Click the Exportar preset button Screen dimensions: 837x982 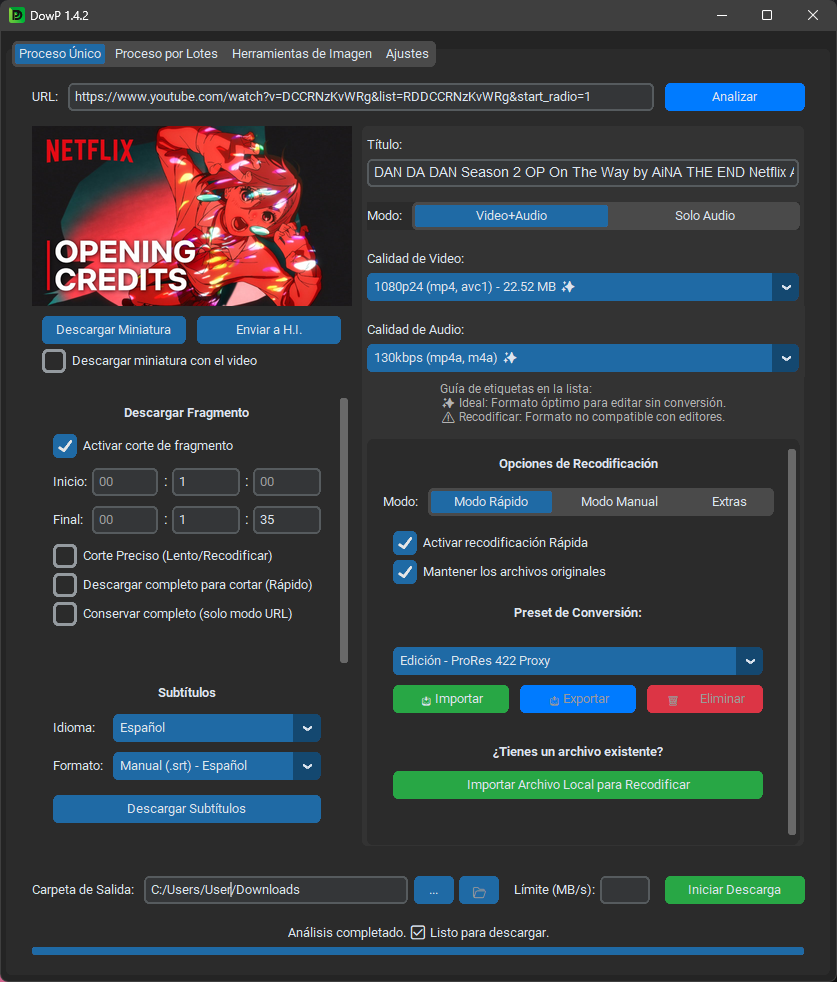578,700
